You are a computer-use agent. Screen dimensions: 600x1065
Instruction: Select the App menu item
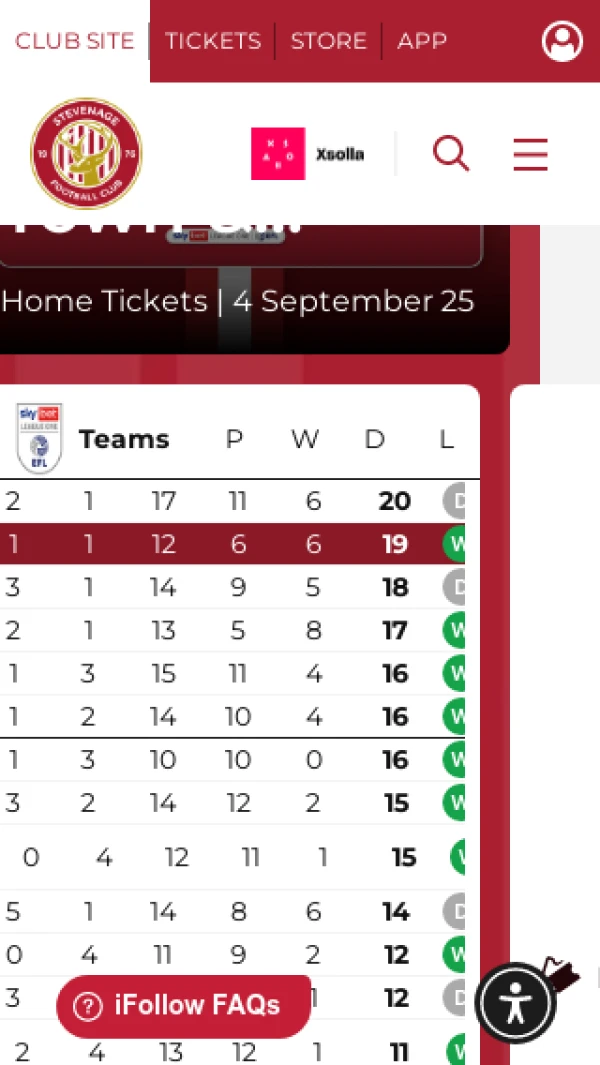(421, 41)
